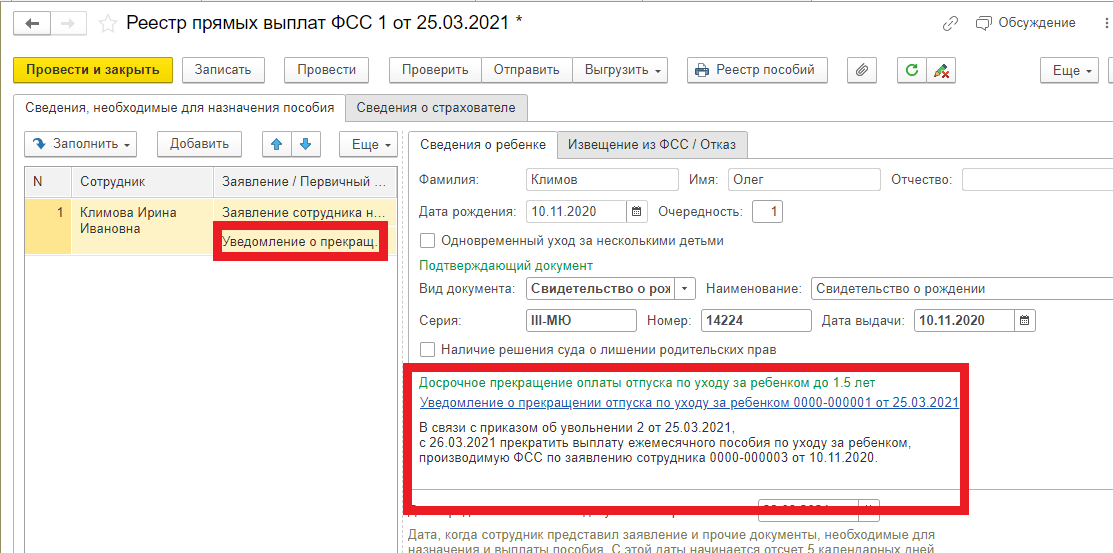The width and height of the screenshot is (1113, 553).
Task: Click the Фамилия field containing Климов
Action: click(x=602, y=180)
